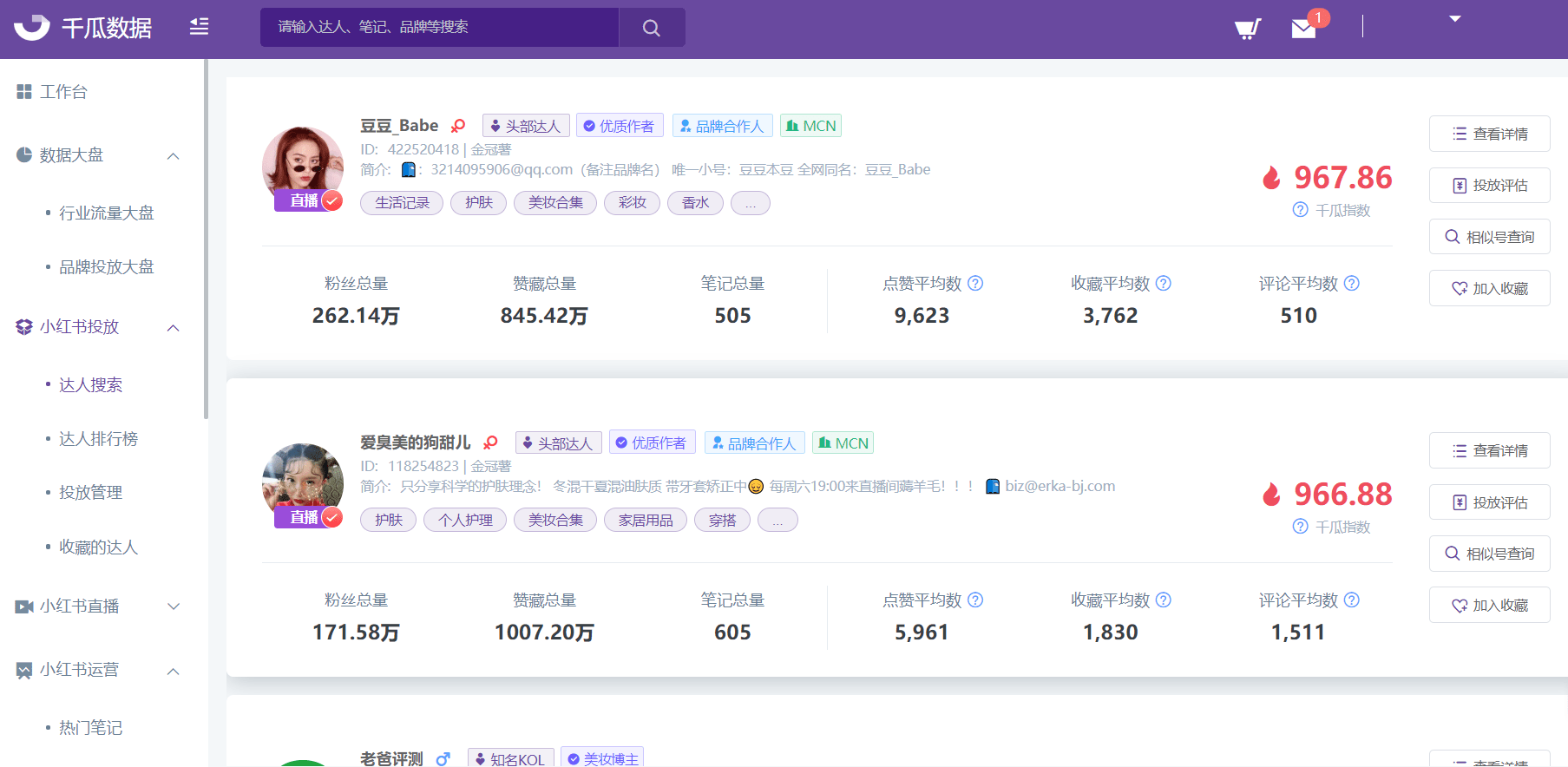Click help icon beside 千瓜指数 under 967.86

1300,210
